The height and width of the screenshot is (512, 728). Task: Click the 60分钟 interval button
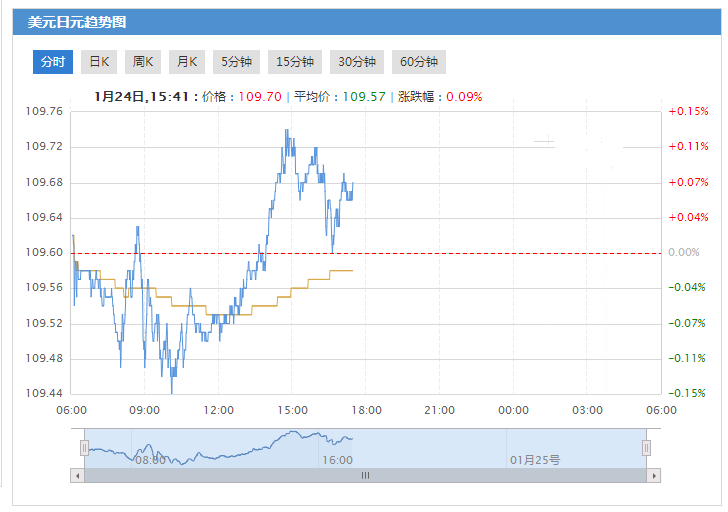click(419, 62)
